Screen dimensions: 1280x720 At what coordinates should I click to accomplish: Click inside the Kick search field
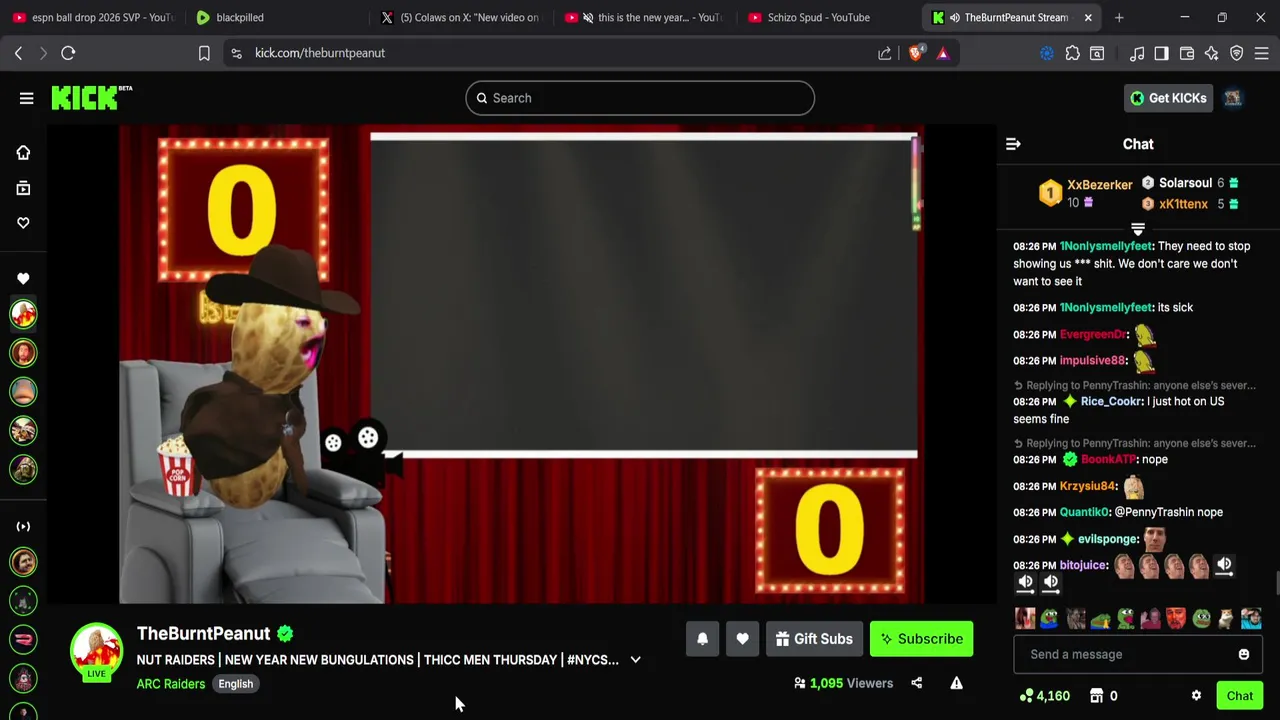[x=640, y=98]
